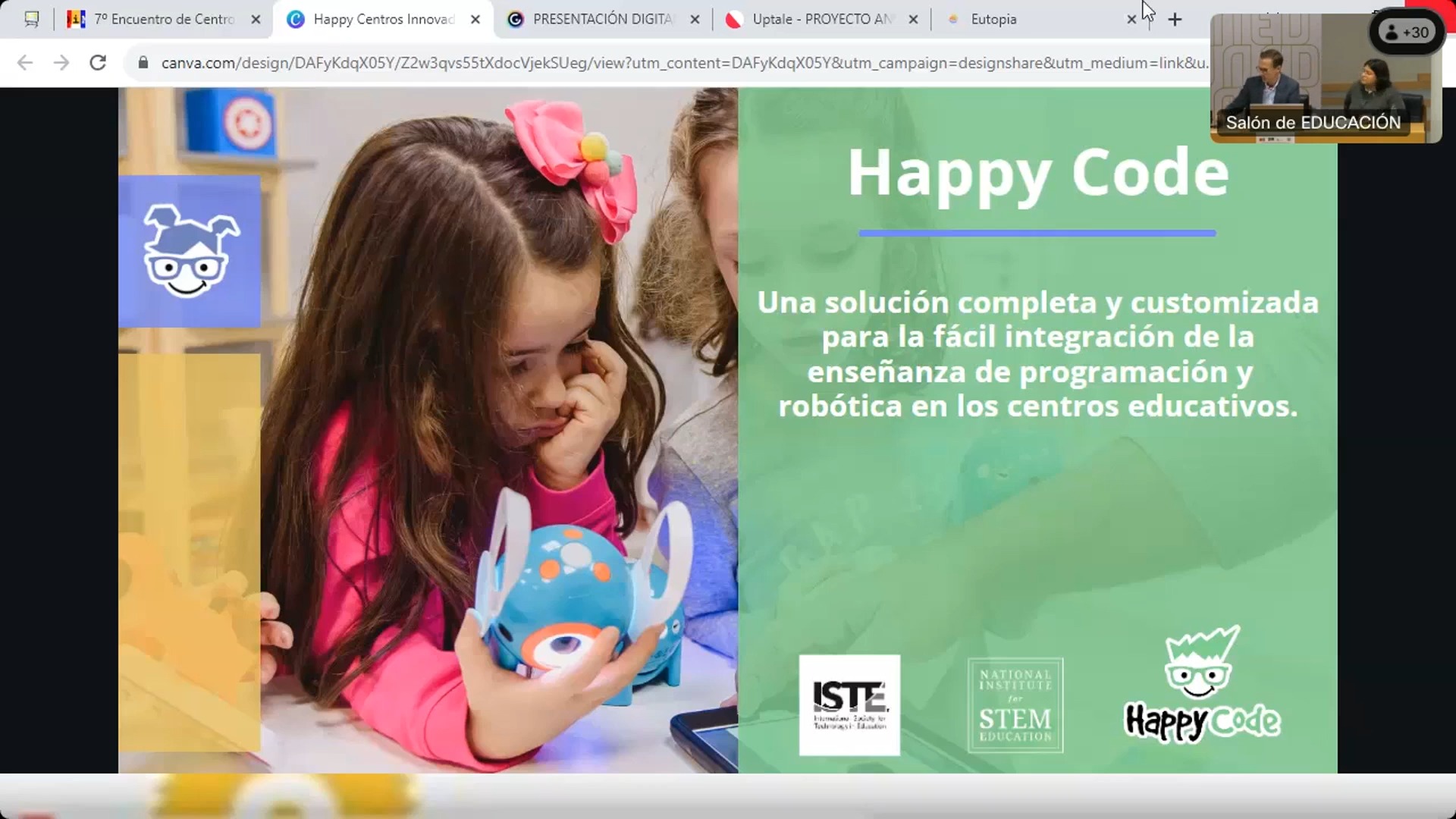The image size is (1456, 819).
Task: Go back to the previous page
Action: [25, 62]
